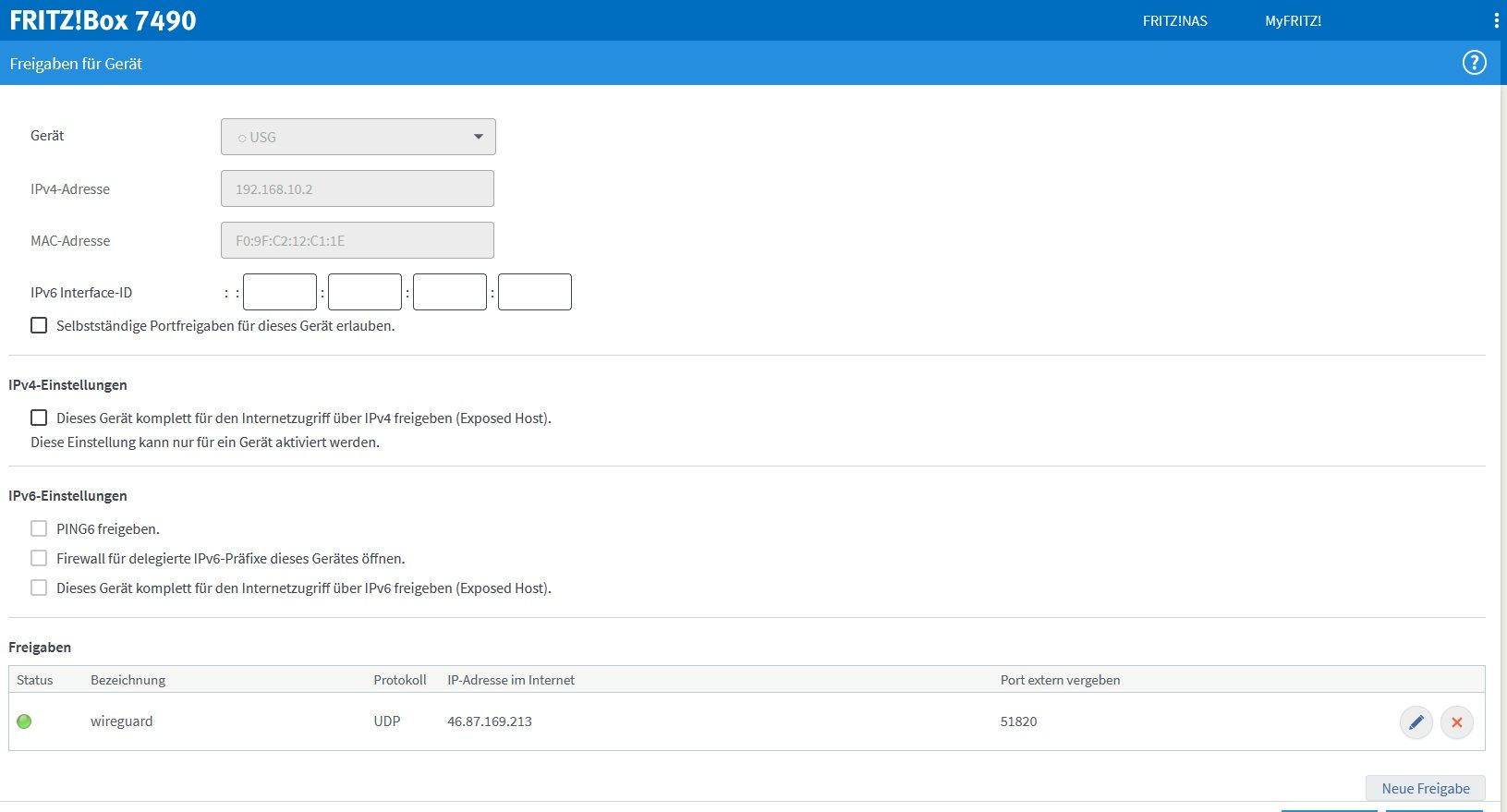Click the Neue Freigabe button
1507x812 pixels.
pos(1426,788)
